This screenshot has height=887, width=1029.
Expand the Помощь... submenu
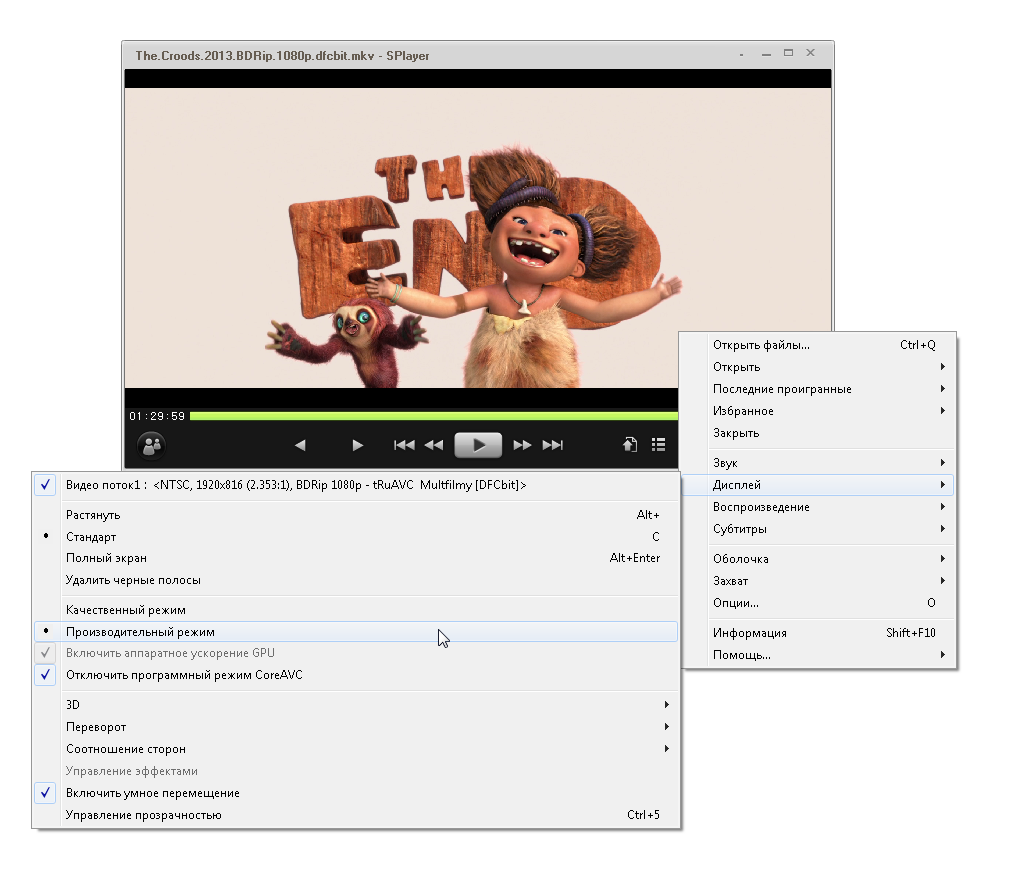[x=818, y=655]
